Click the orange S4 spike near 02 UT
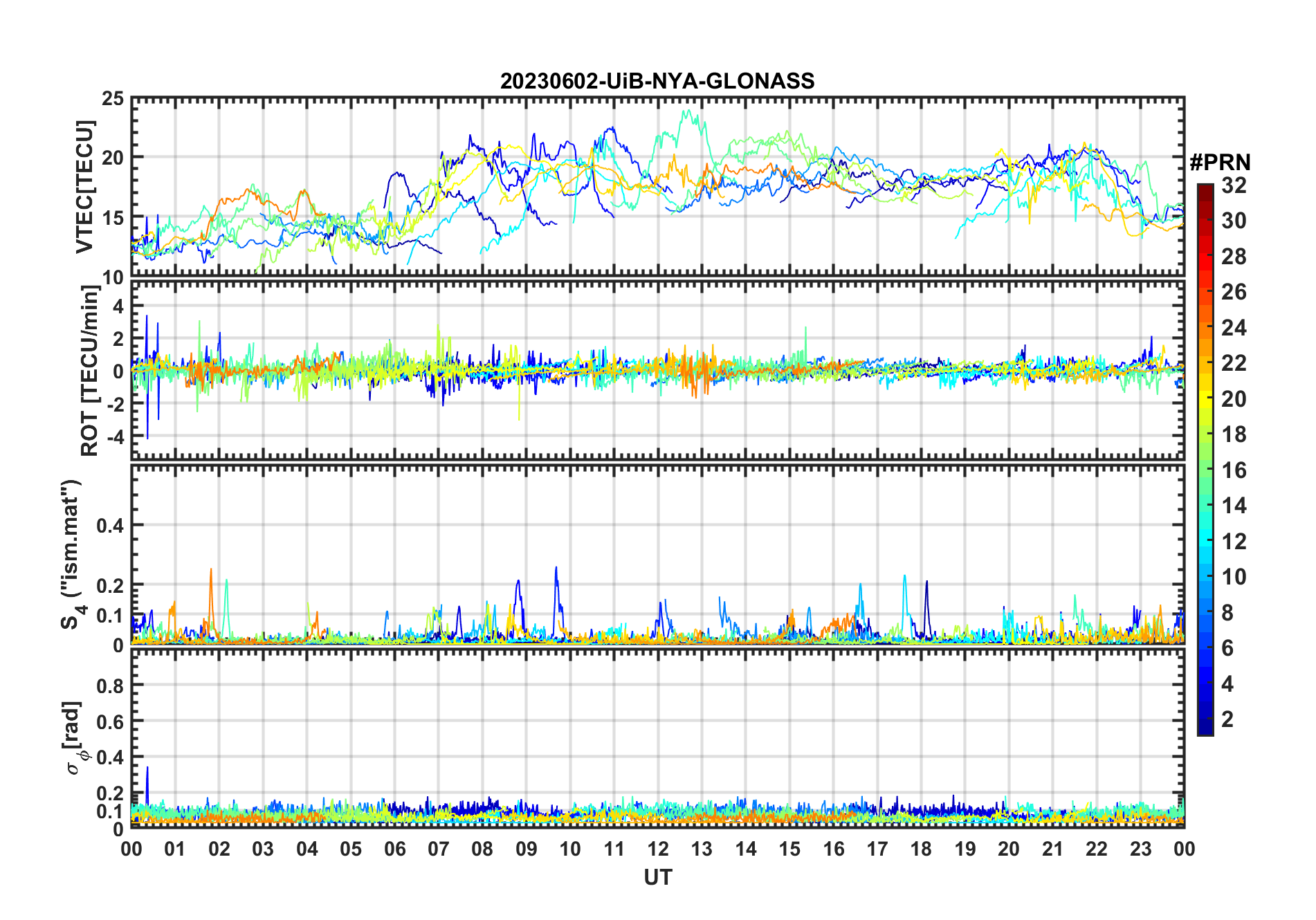This screenshot has height=920, width=1316. pos(211,570)
